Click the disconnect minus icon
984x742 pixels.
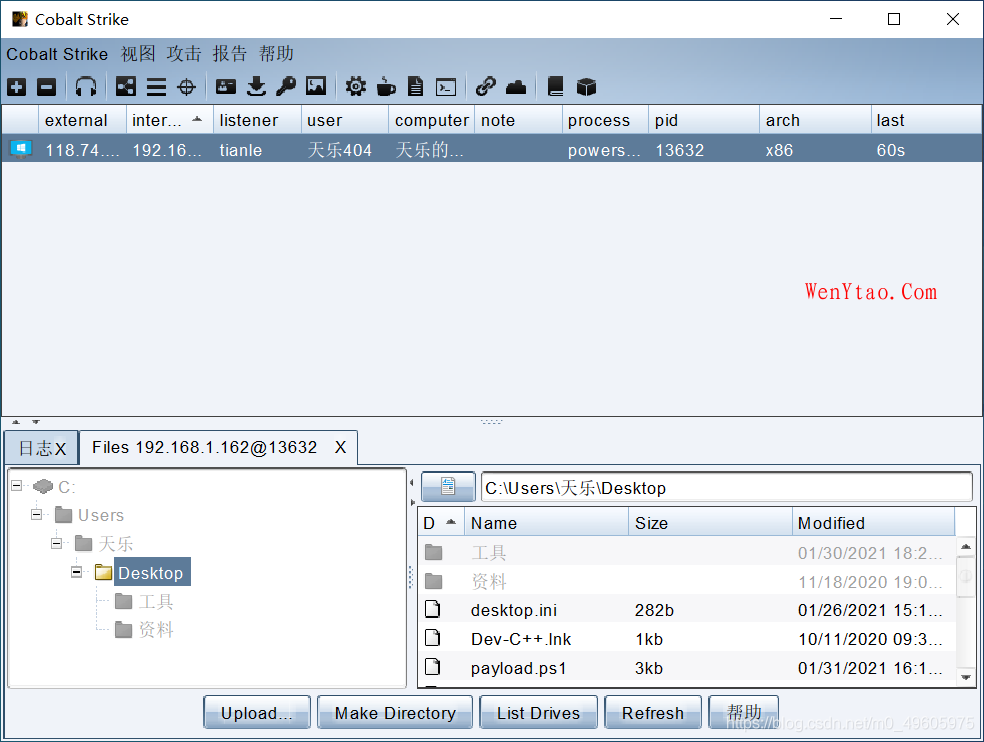click(46, 87)
